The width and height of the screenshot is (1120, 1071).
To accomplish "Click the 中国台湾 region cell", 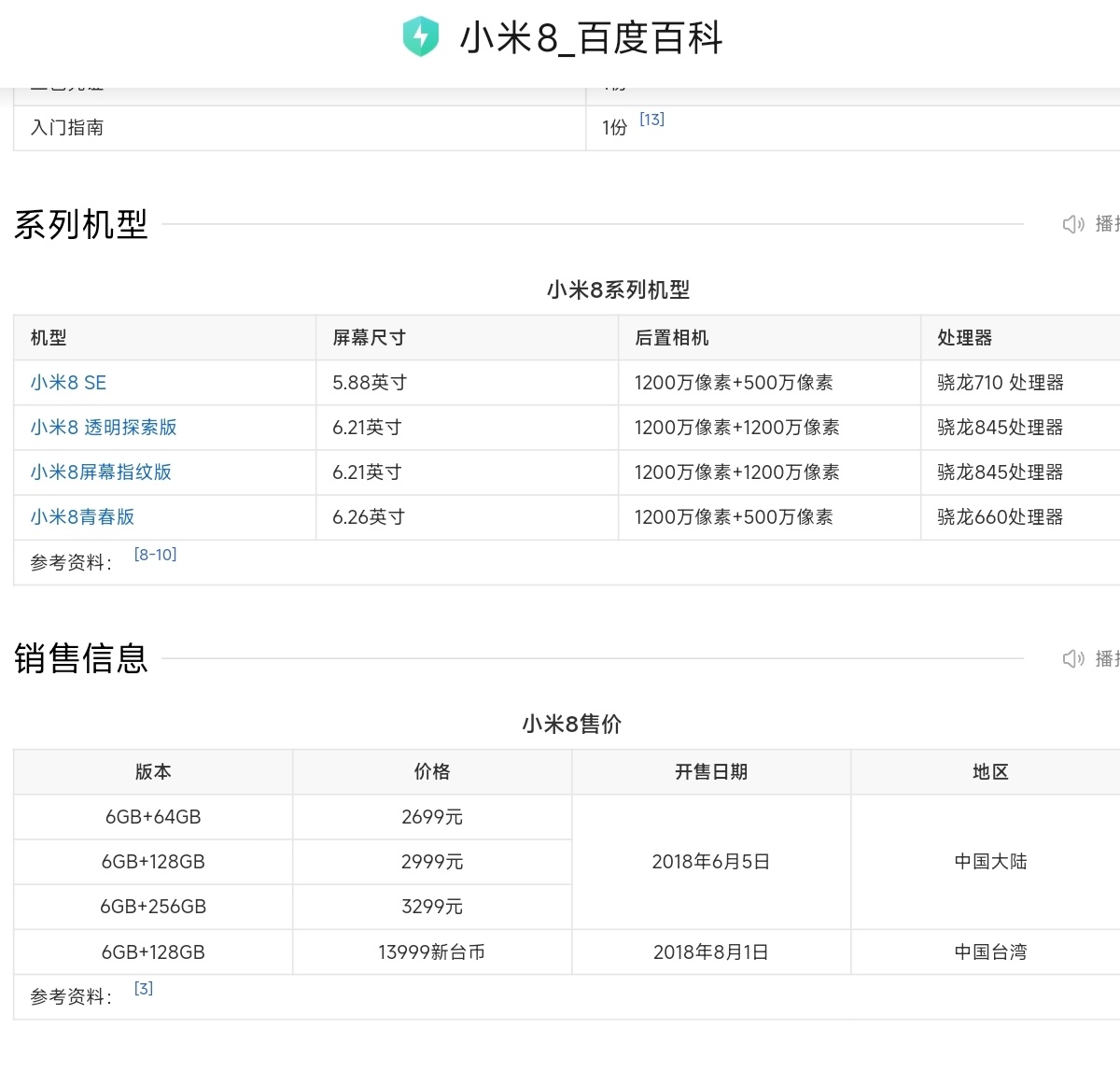I will [990, 952].
